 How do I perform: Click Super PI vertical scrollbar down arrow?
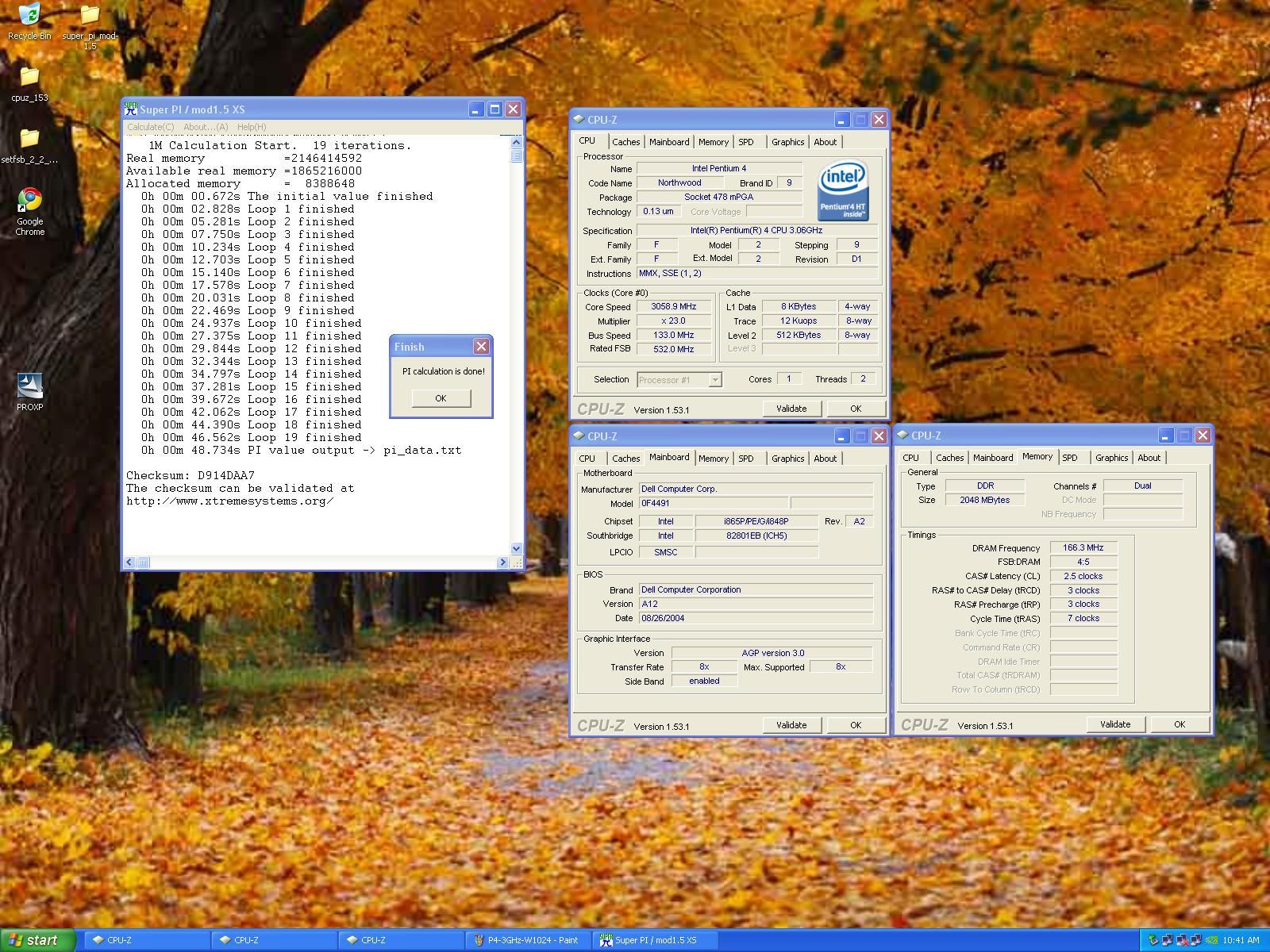[517, 548]
